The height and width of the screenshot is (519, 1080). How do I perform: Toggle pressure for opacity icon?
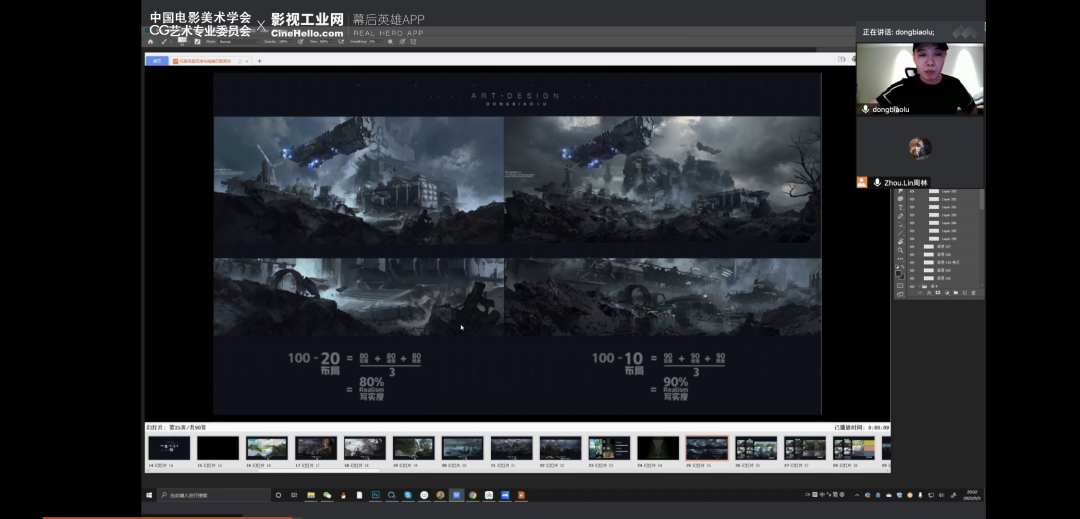click(300, 41)
